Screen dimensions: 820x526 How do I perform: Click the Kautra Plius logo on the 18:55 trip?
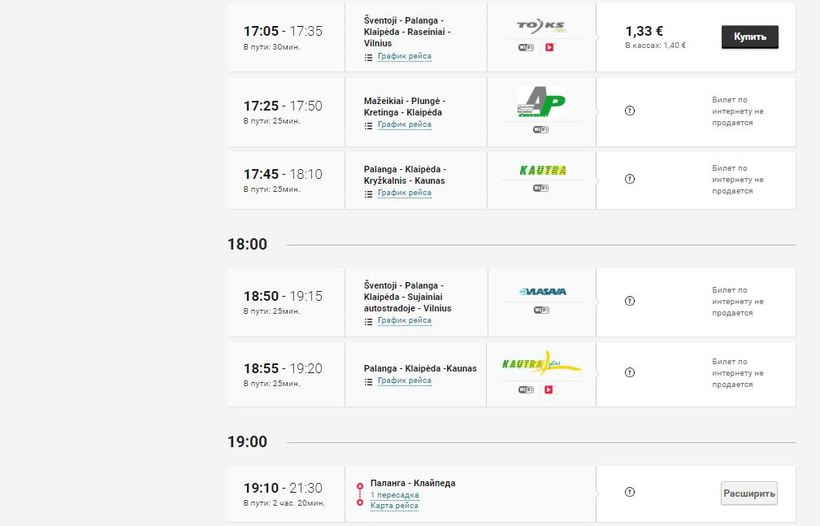(541, 362)
